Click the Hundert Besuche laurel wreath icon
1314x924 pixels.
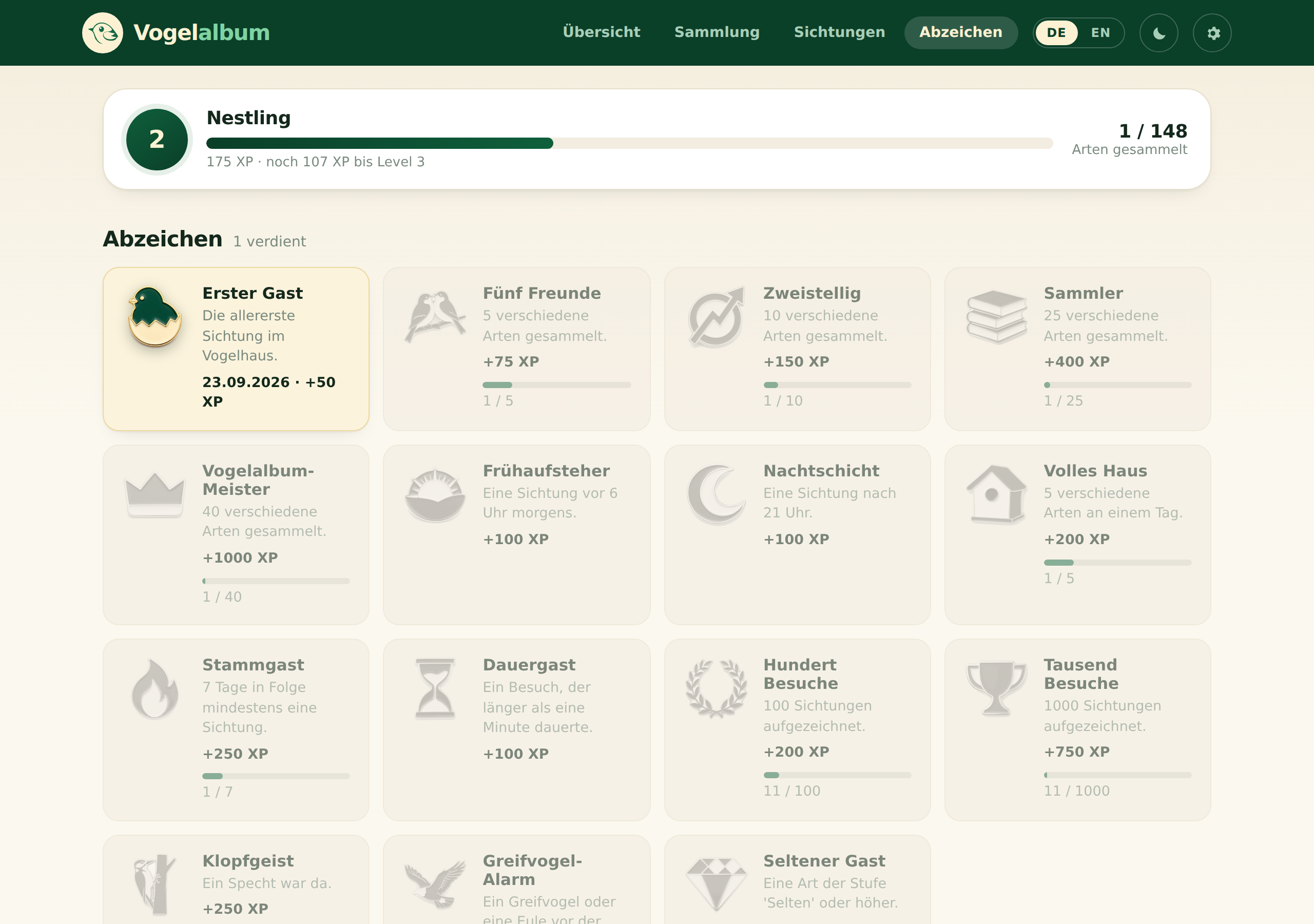[x=716, y=689]
